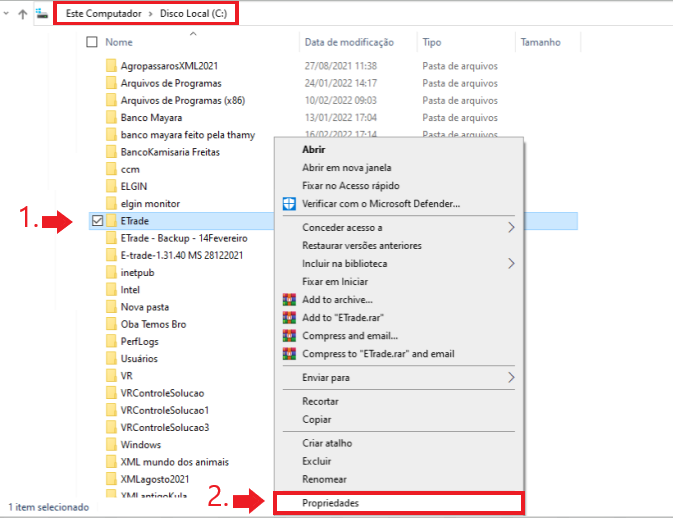Select the XML mundo dos animais folder

[174, 461]
